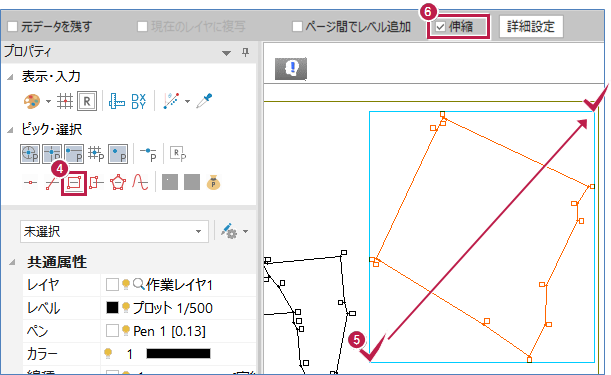Toggle the grid display icon
611x375 pixels.
coord(65,102)
